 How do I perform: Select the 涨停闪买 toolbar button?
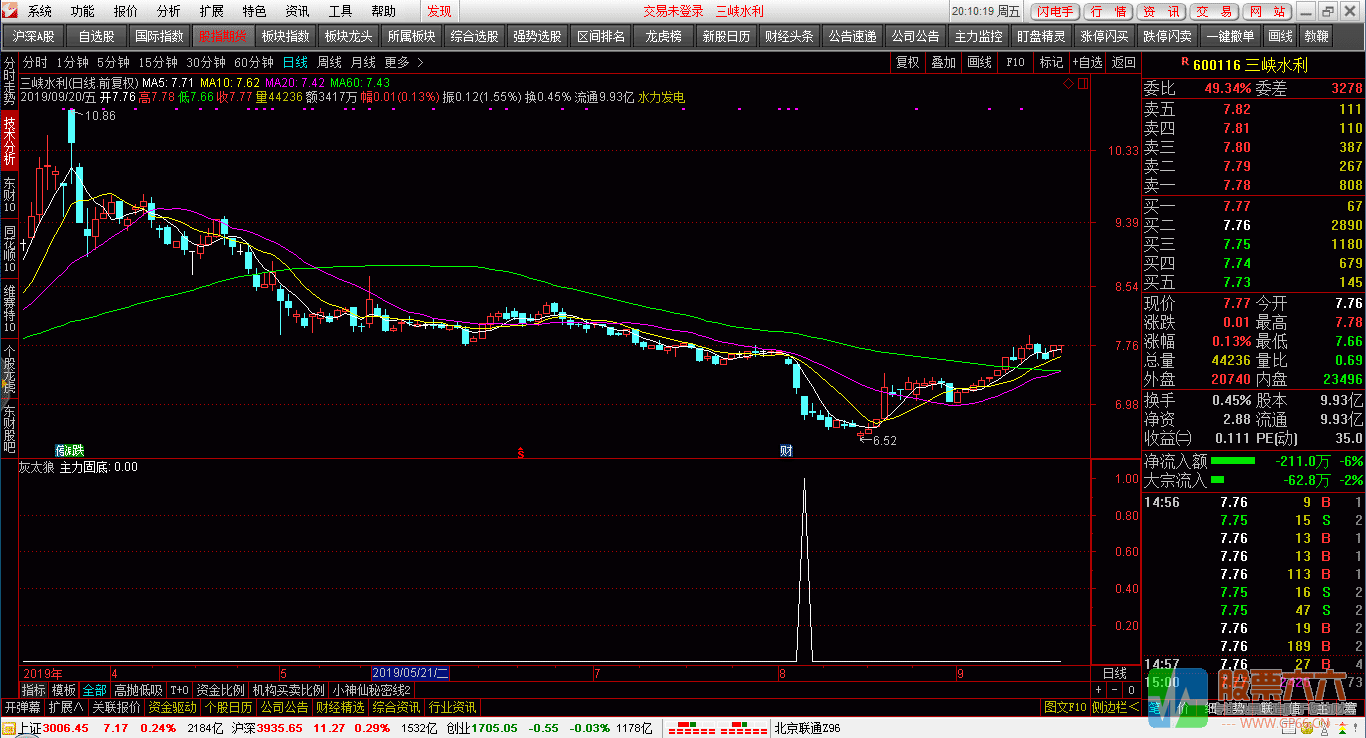click(1104, 36)
